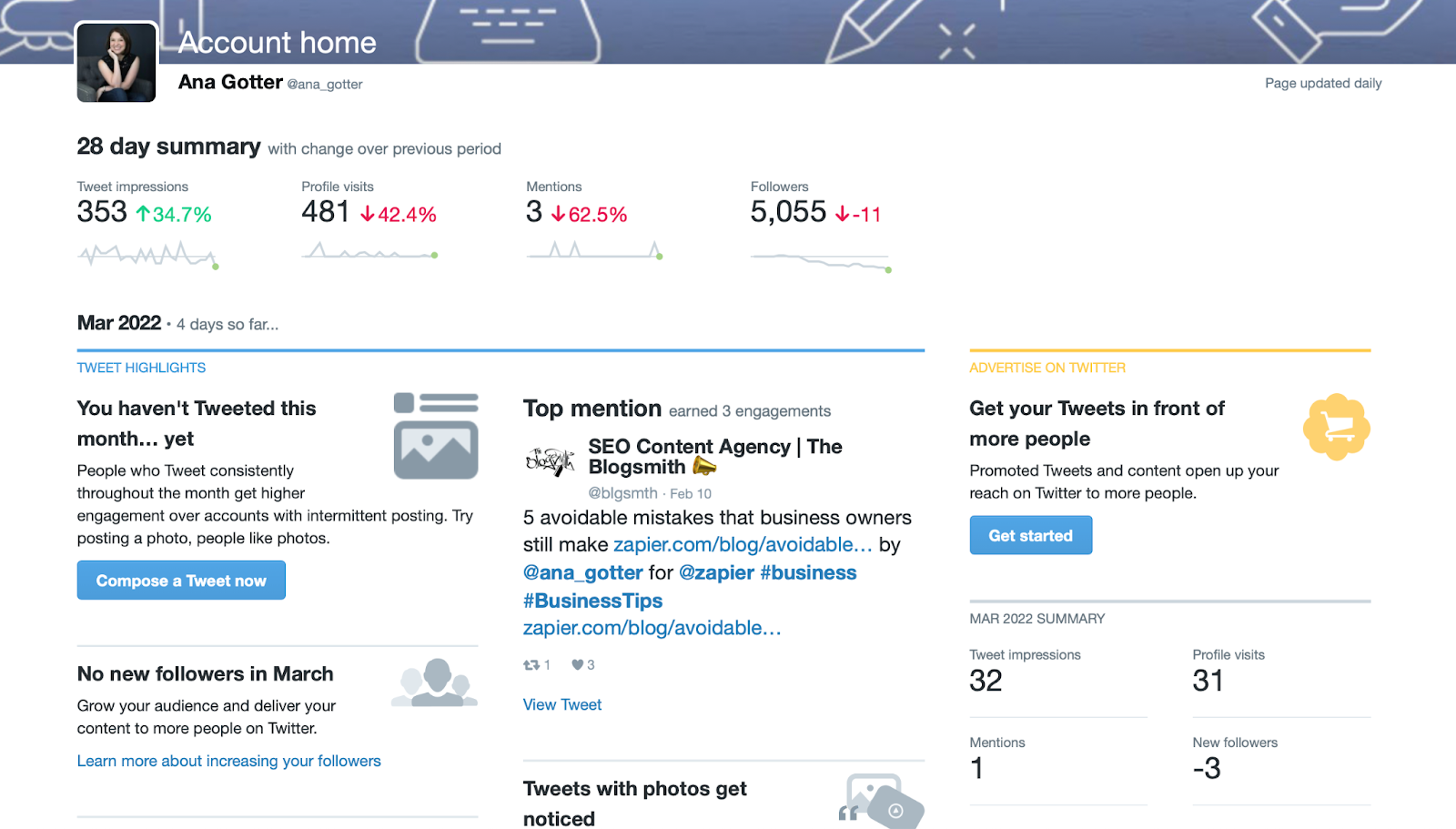Click the followers group icon
The width and height of the screenshot is (1456, 829).
point(433,681)
